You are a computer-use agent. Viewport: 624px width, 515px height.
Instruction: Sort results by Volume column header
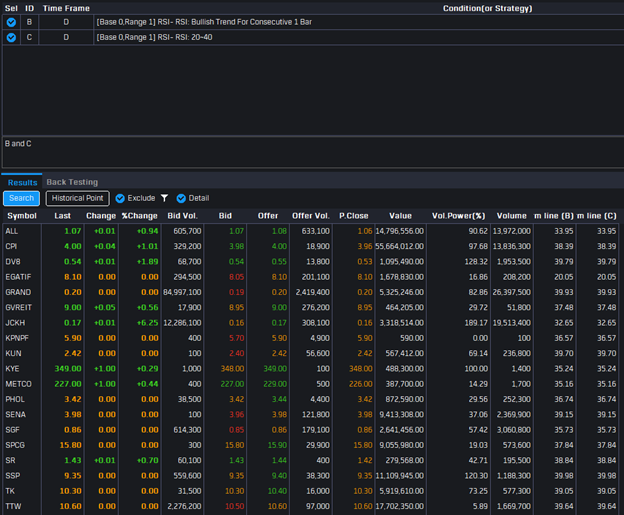click(x=511, y=215)
